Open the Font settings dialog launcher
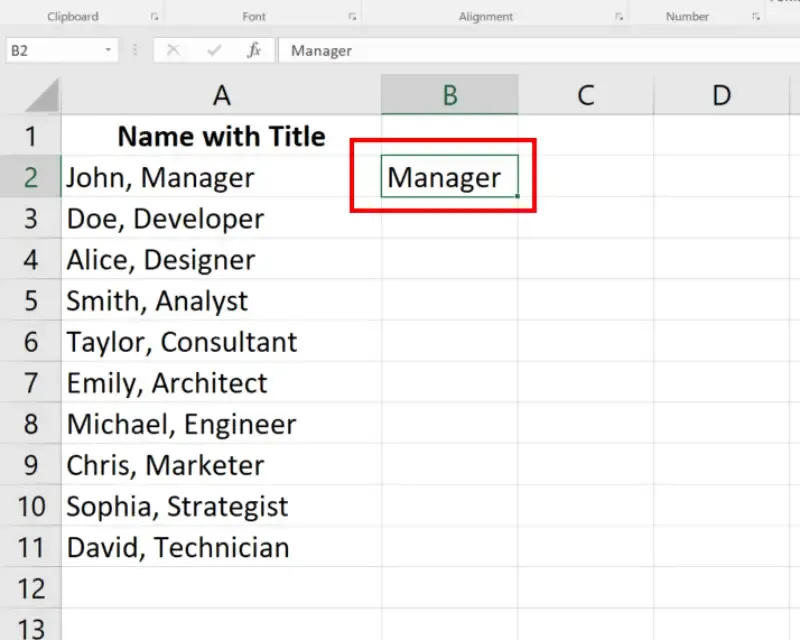The image size is (800, 640). click(x=353, y=17)
